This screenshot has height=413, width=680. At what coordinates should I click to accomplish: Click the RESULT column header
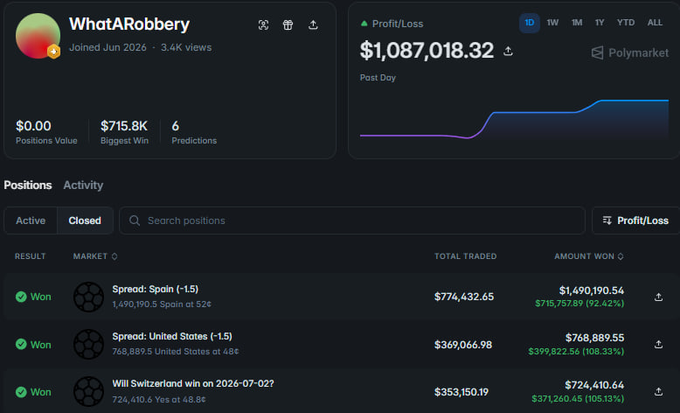click(30, 256)
